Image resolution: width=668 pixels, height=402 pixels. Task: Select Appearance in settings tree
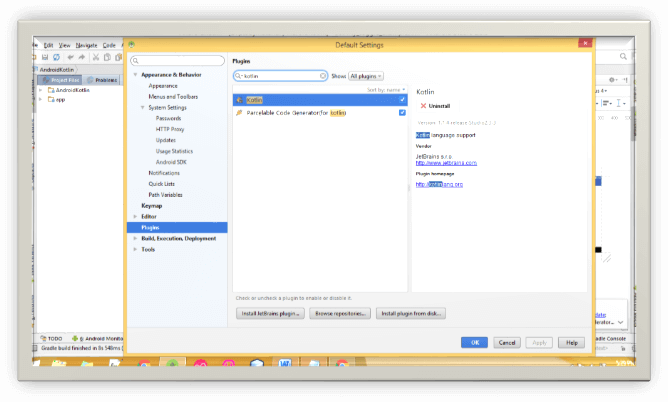point(163,86)
